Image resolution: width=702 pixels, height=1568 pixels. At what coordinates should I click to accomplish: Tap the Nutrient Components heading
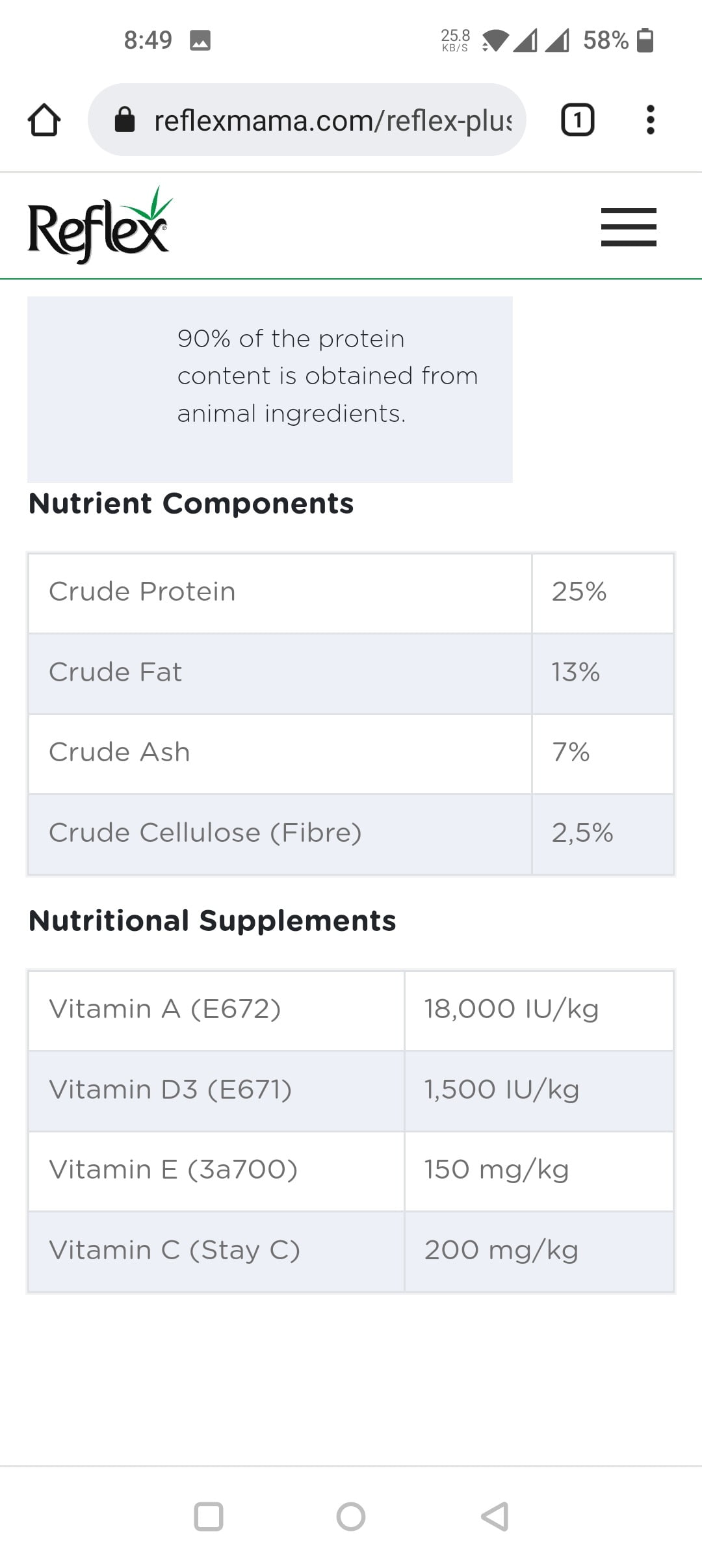pos(191,503)
